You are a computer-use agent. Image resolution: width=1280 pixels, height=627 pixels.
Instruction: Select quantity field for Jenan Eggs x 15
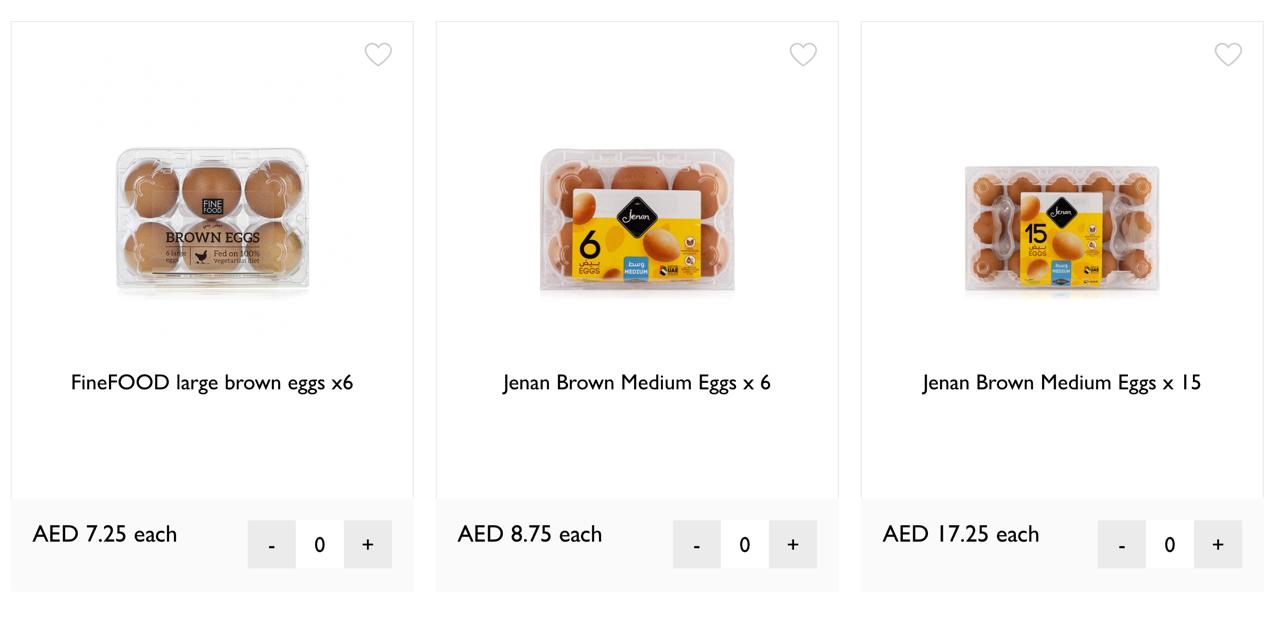[x=1170, y=544]
